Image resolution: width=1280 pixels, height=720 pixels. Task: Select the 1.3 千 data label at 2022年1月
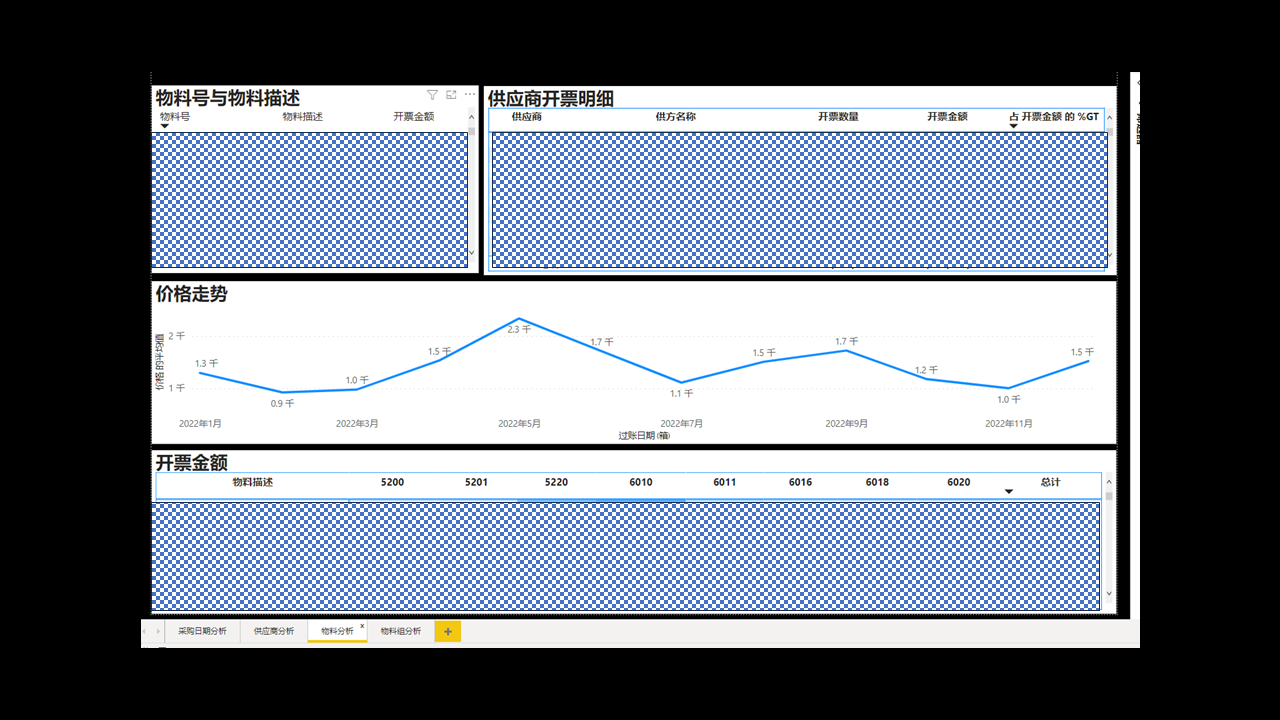coord(207,364)
